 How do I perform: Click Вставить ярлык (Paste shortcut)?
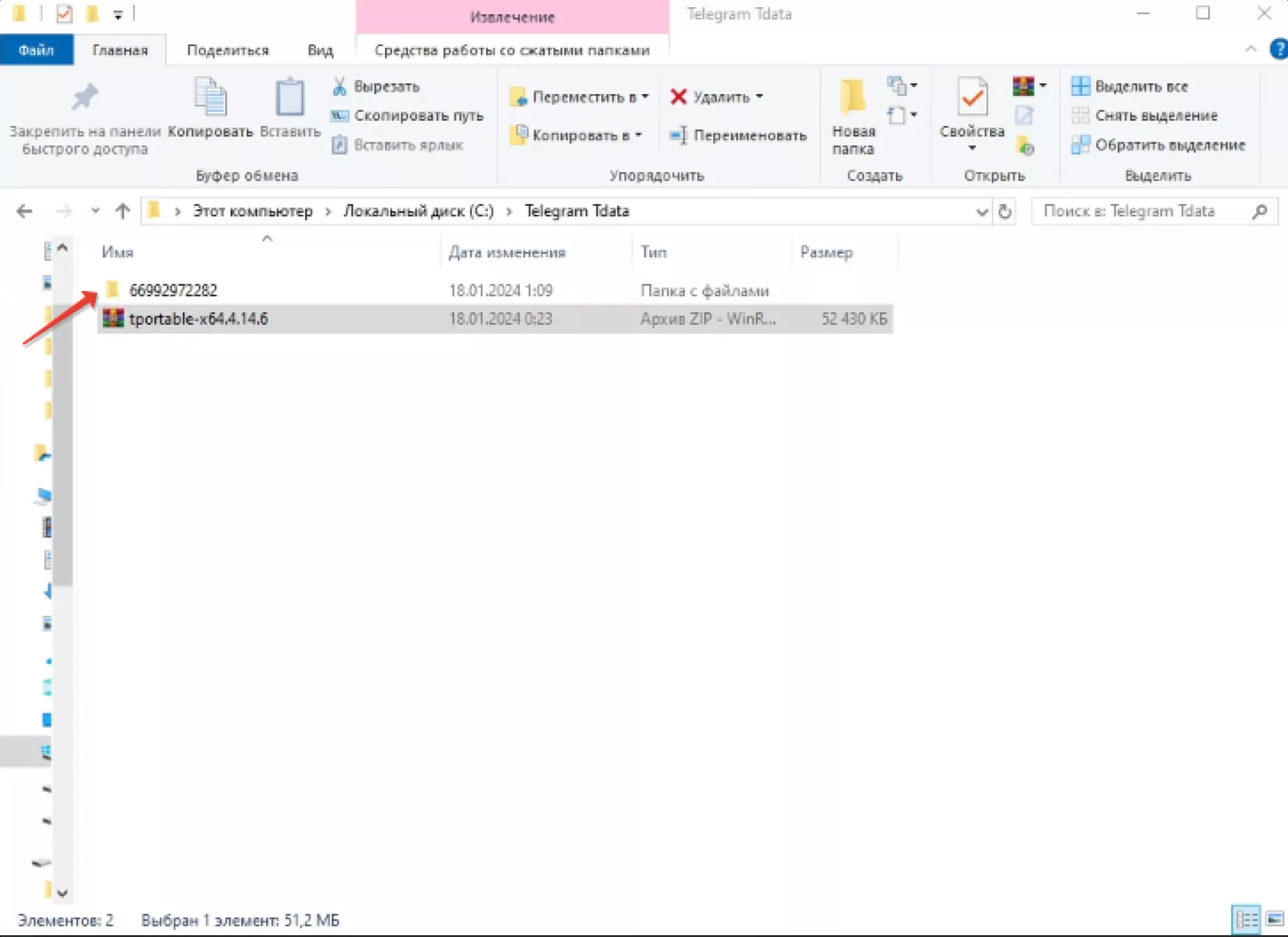point(397,145)
